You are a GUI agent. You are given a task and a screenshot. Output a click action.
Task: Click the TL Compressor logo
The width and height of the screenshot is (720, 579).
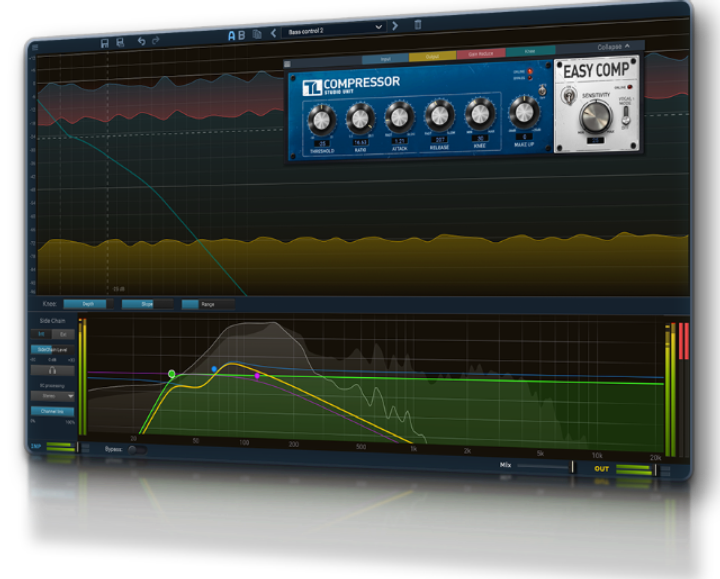coord(351,85)
